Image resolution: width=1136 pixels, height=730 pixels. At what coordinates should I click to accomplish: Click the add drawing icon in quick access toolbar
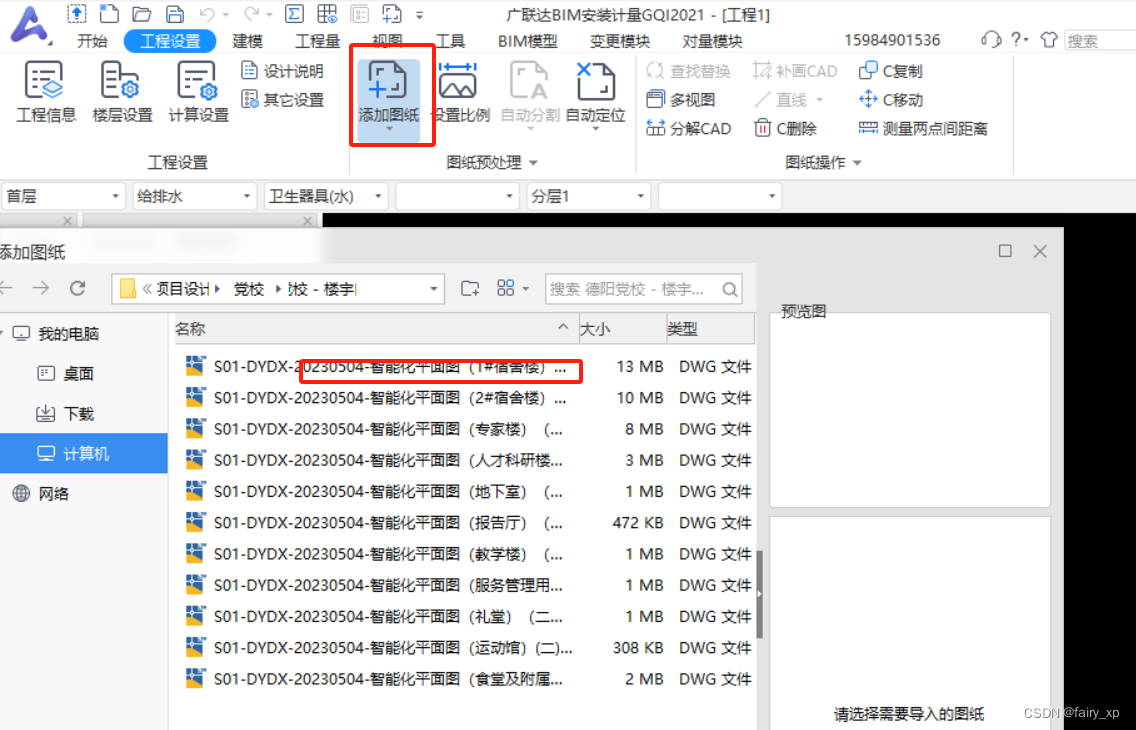[x=392, y=13]
